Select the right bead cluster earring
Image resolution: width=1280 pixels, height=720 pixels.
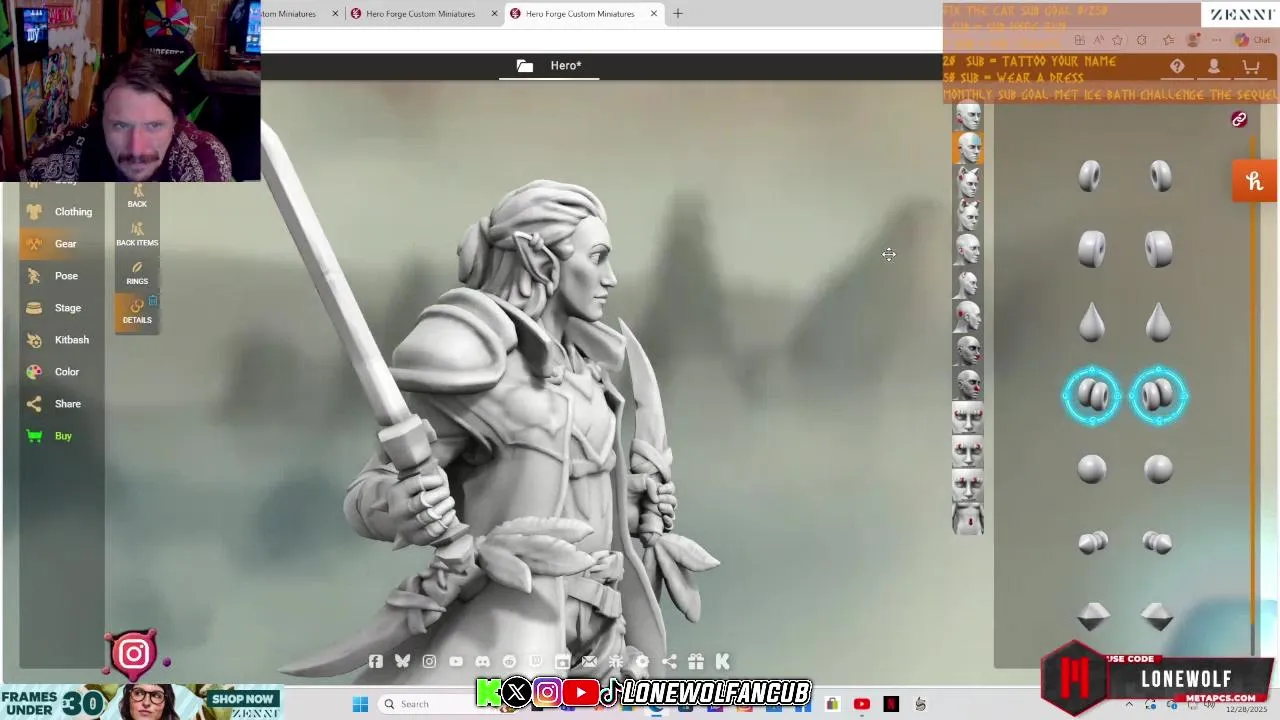(x=1158, y=542)
